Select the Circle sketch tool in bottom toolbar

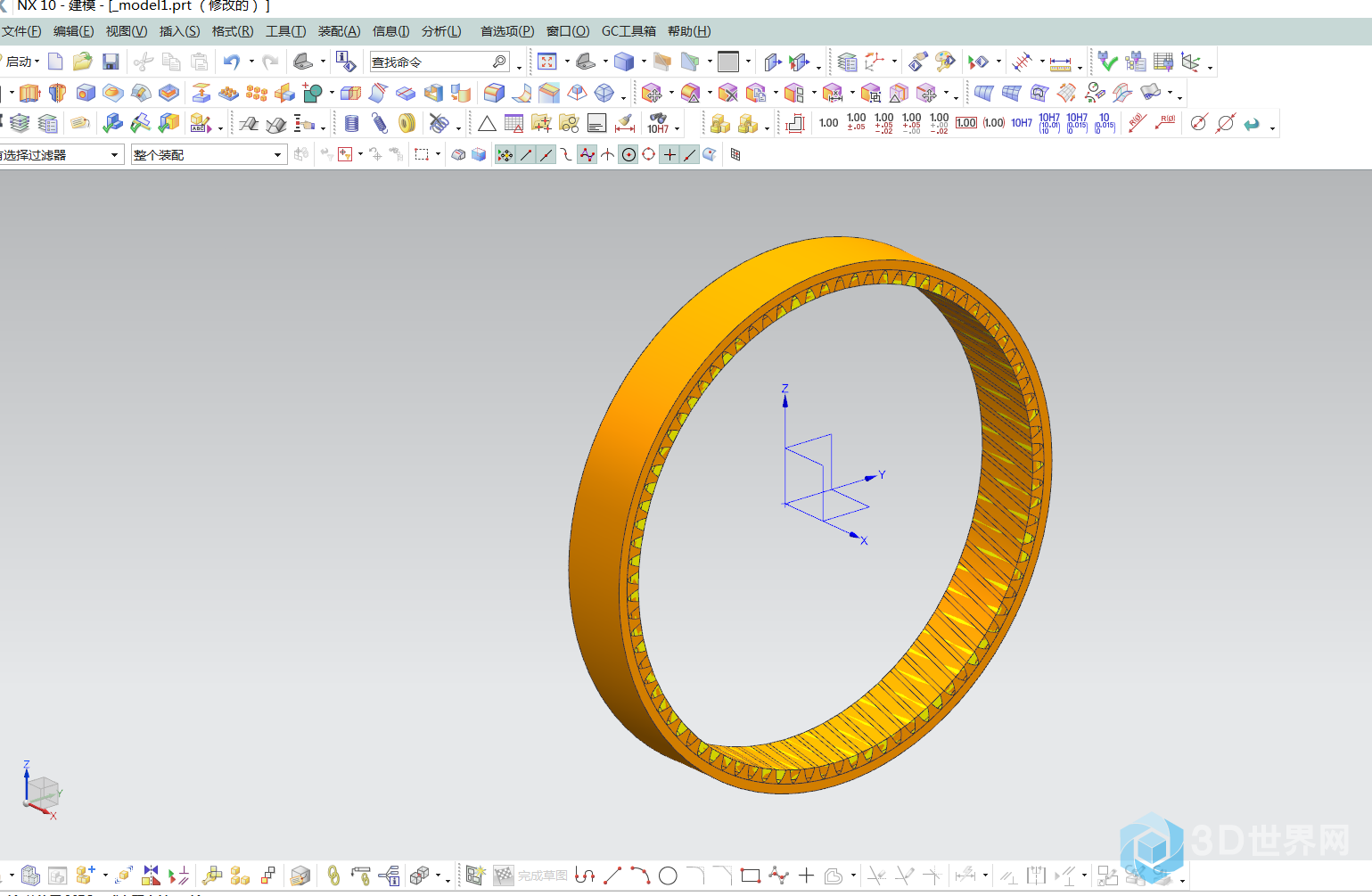point(668,875)
